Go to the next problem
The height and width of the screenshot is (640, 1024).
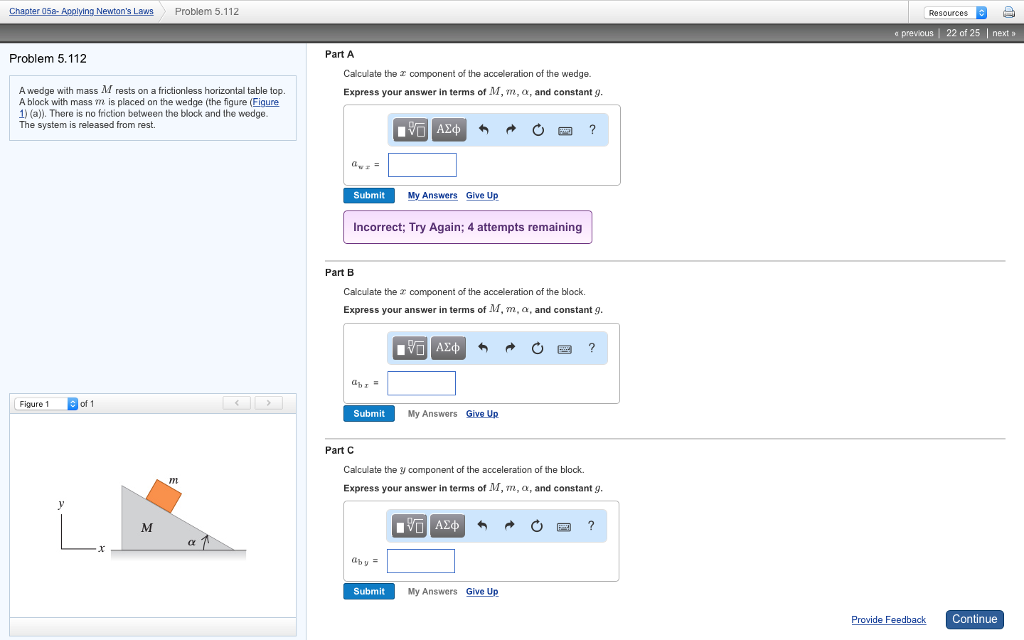(1003, 33)
